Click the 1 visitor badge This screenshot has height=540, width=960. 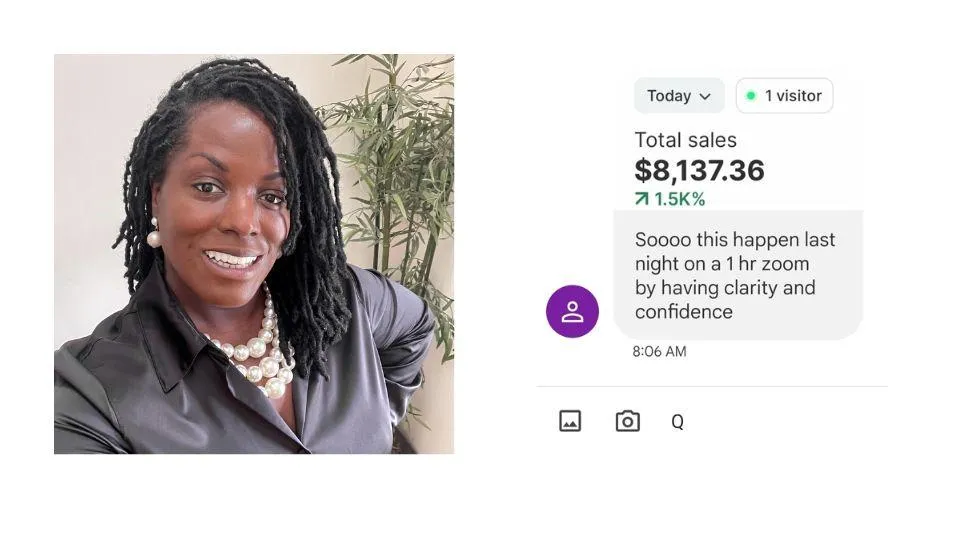784,96
